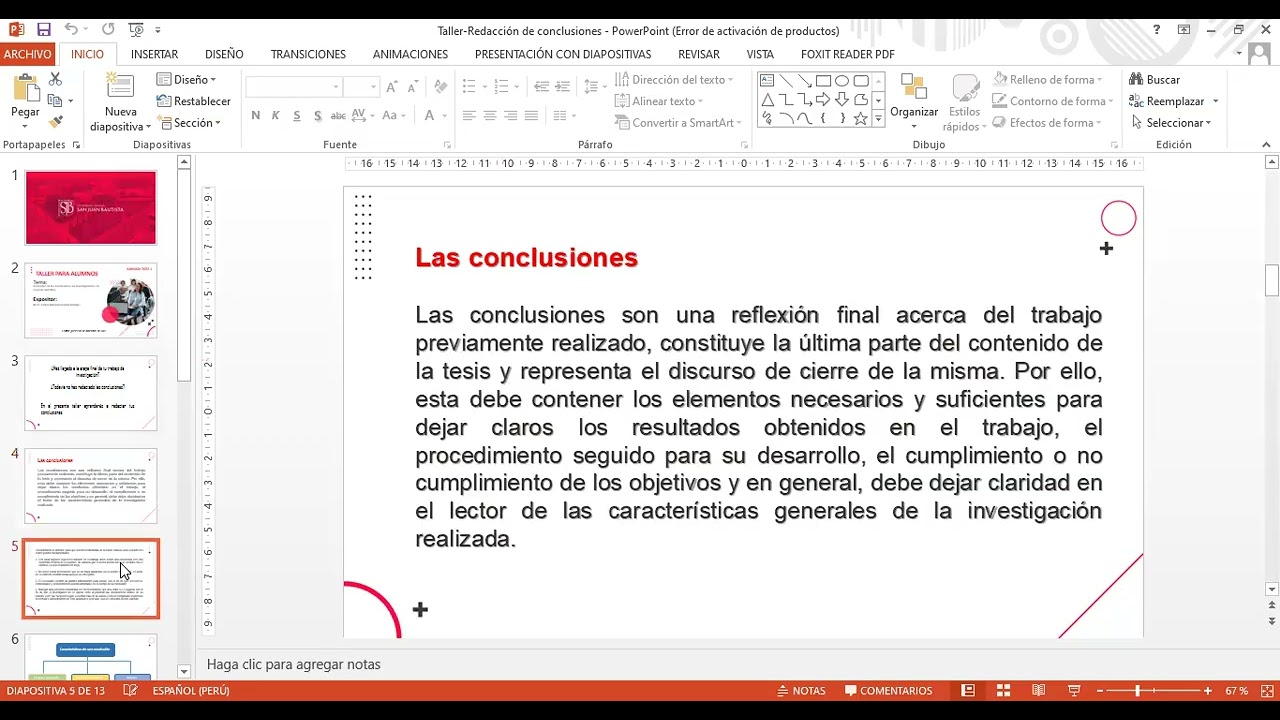Toggle text shadow formatting

tap(318, 116)
